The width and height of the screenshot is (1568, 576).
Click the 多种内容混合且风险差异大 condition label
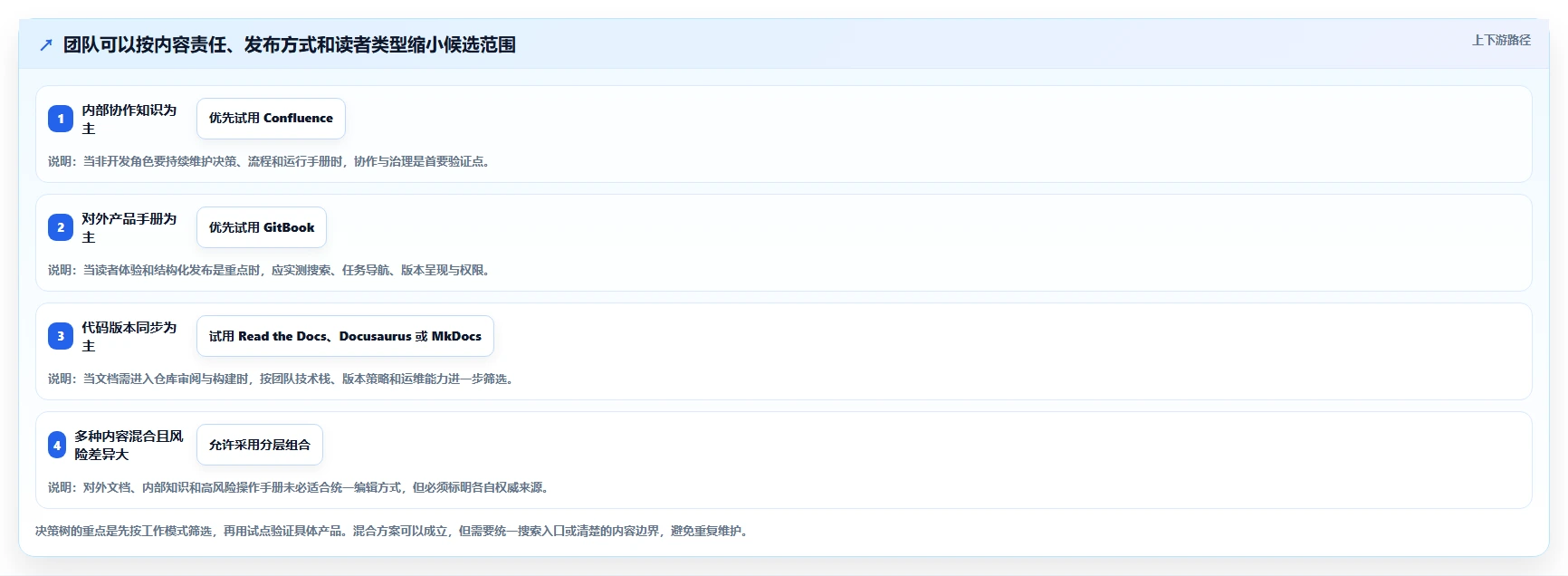129,445
